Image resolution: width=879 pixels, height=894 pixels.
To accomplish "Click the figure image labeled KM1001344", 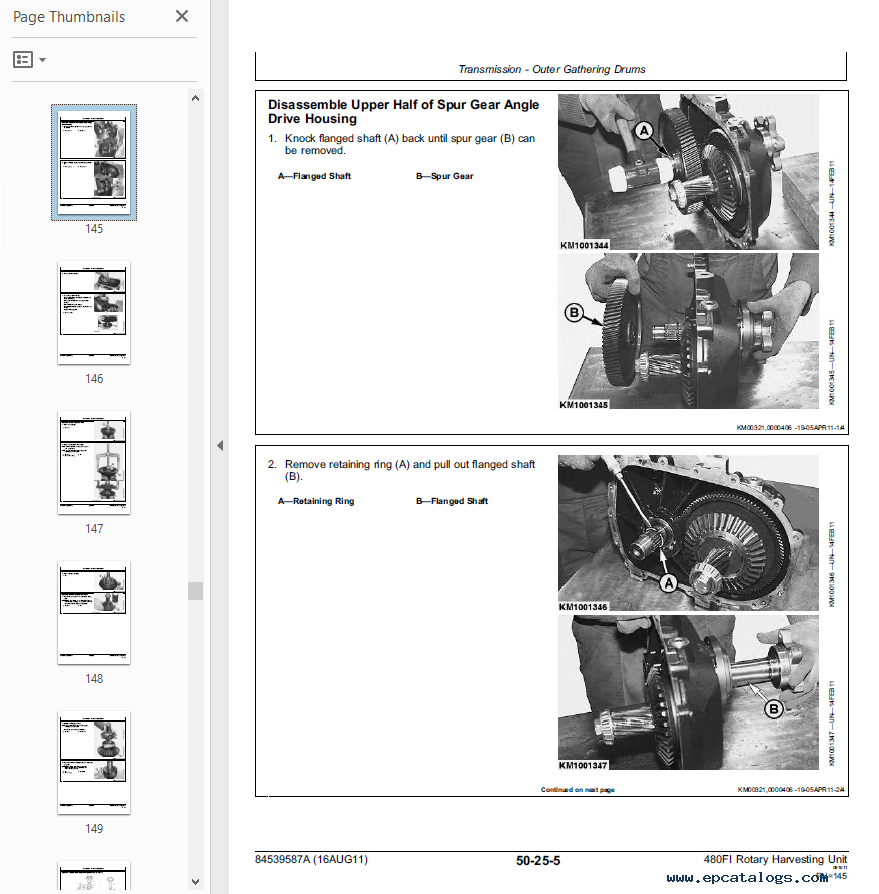I will [688, 172].
